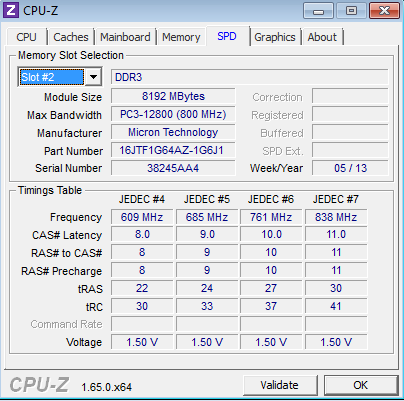Click the 609 MHz frequency cell
404x401 pixels.
142,217
